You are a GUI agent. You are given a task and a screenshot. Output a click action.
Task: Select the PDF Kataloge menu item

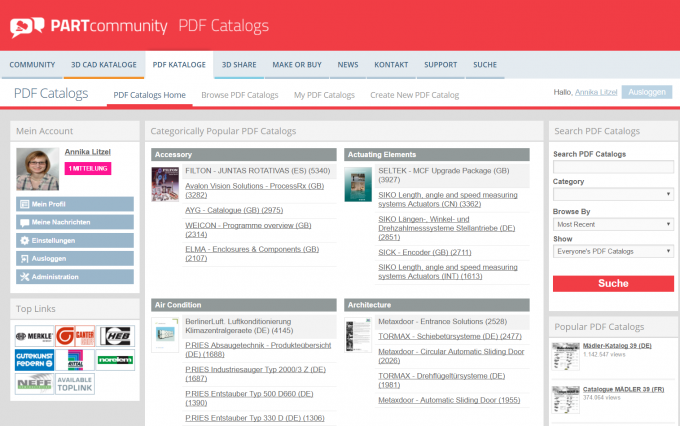179,65
